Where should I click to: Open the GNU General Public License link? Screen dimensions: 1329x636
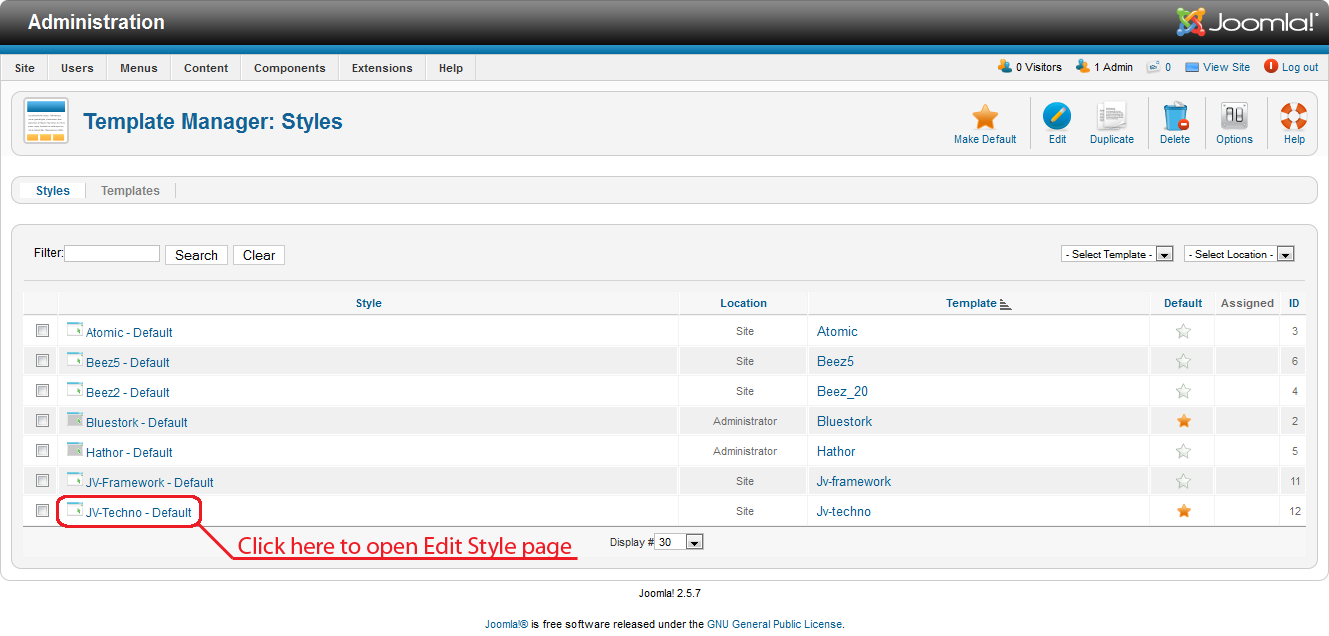pos(775,624)
